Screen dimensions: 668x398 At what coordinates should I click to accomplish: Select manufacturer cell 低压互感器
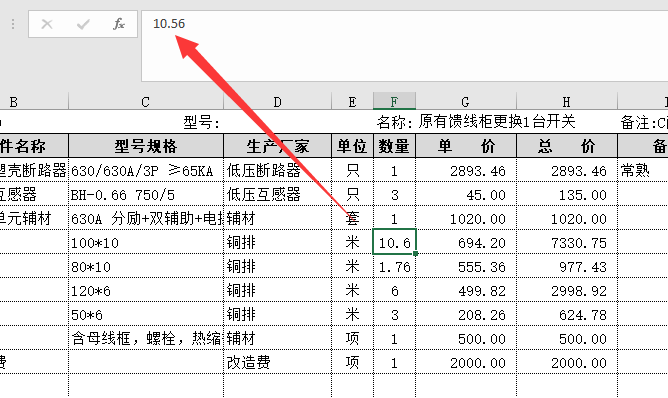(x=277, y=195)
